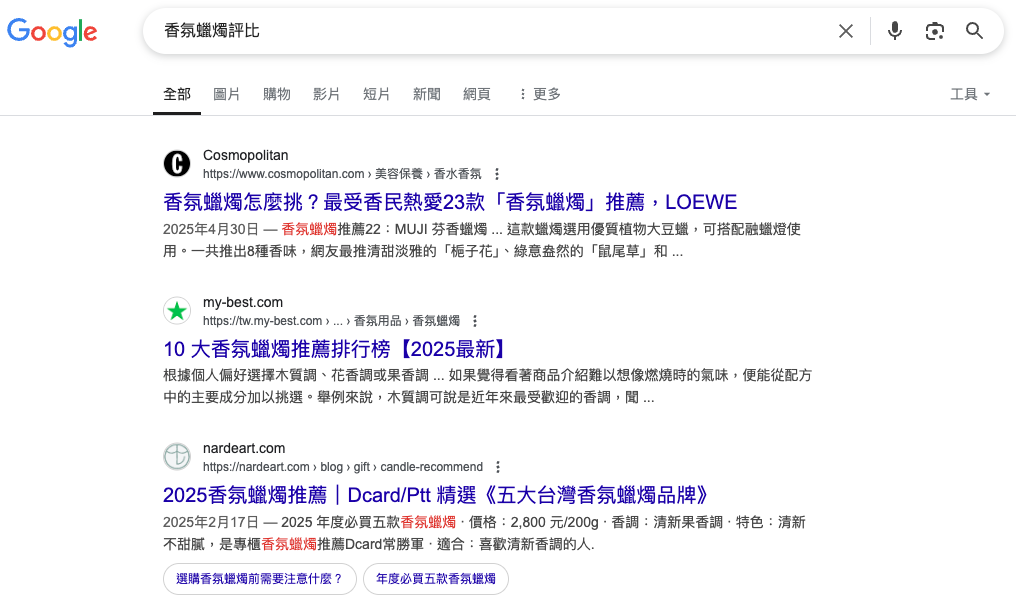Switch to the 網頁 tab

(477, 95)
